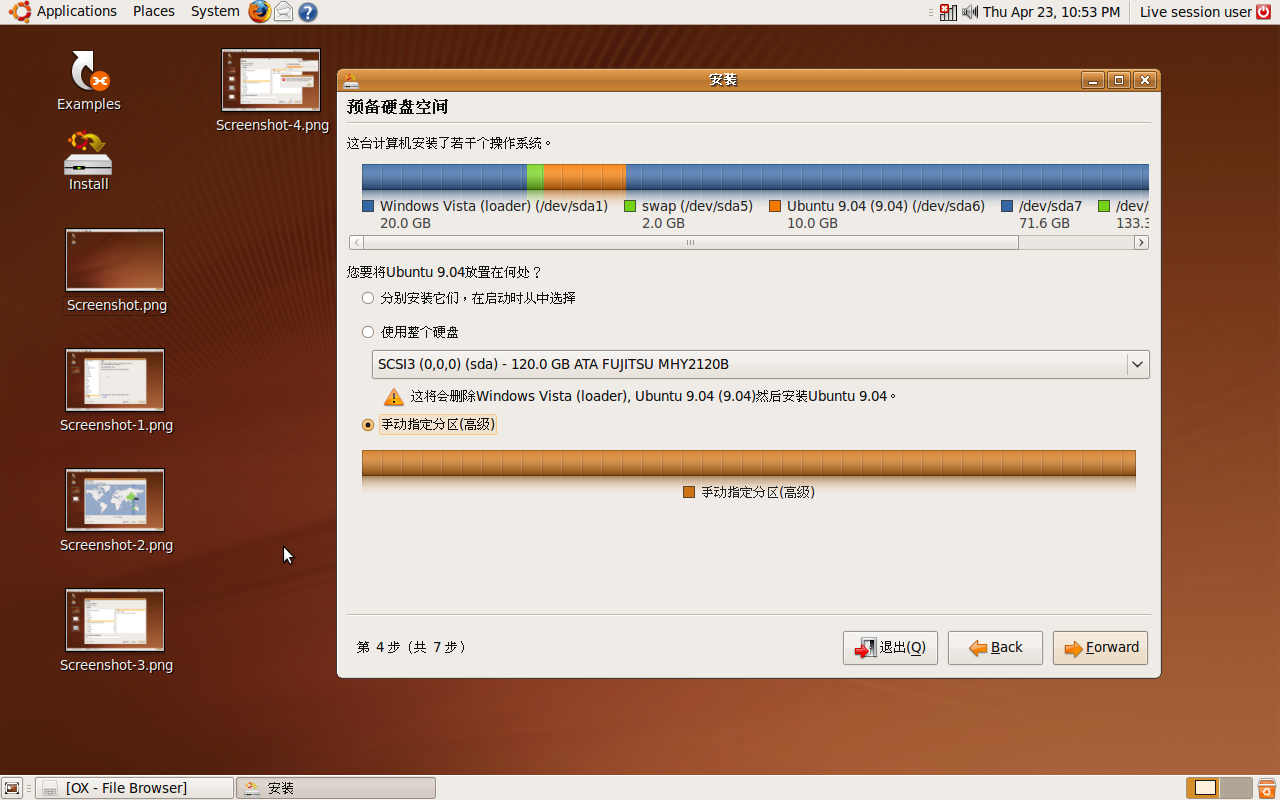Click the installer taskbar button
1280x800 pixels.
(336, 788)
